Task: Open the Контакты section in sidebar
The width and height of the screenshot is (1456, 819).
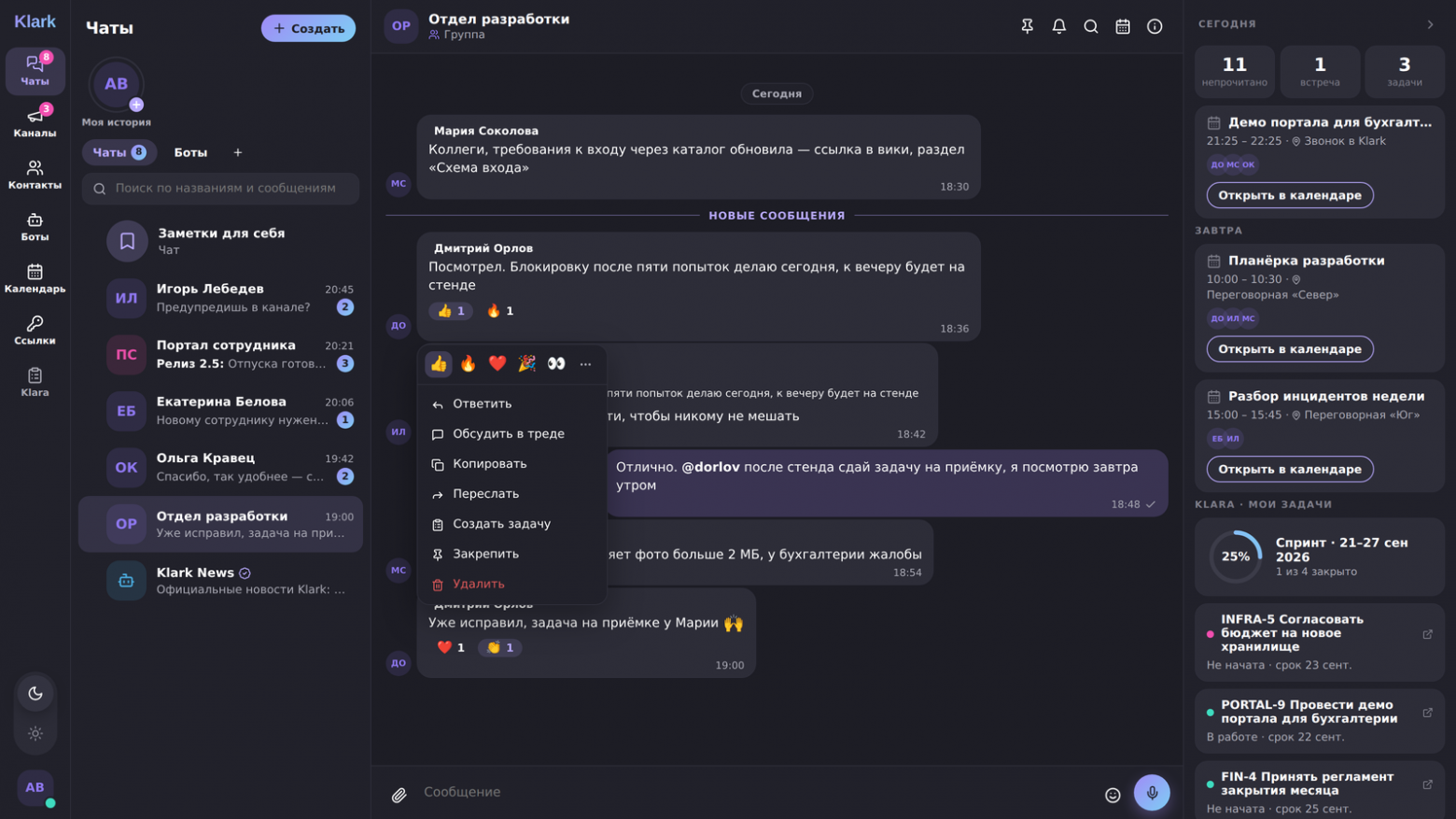Action: [35, 175]
